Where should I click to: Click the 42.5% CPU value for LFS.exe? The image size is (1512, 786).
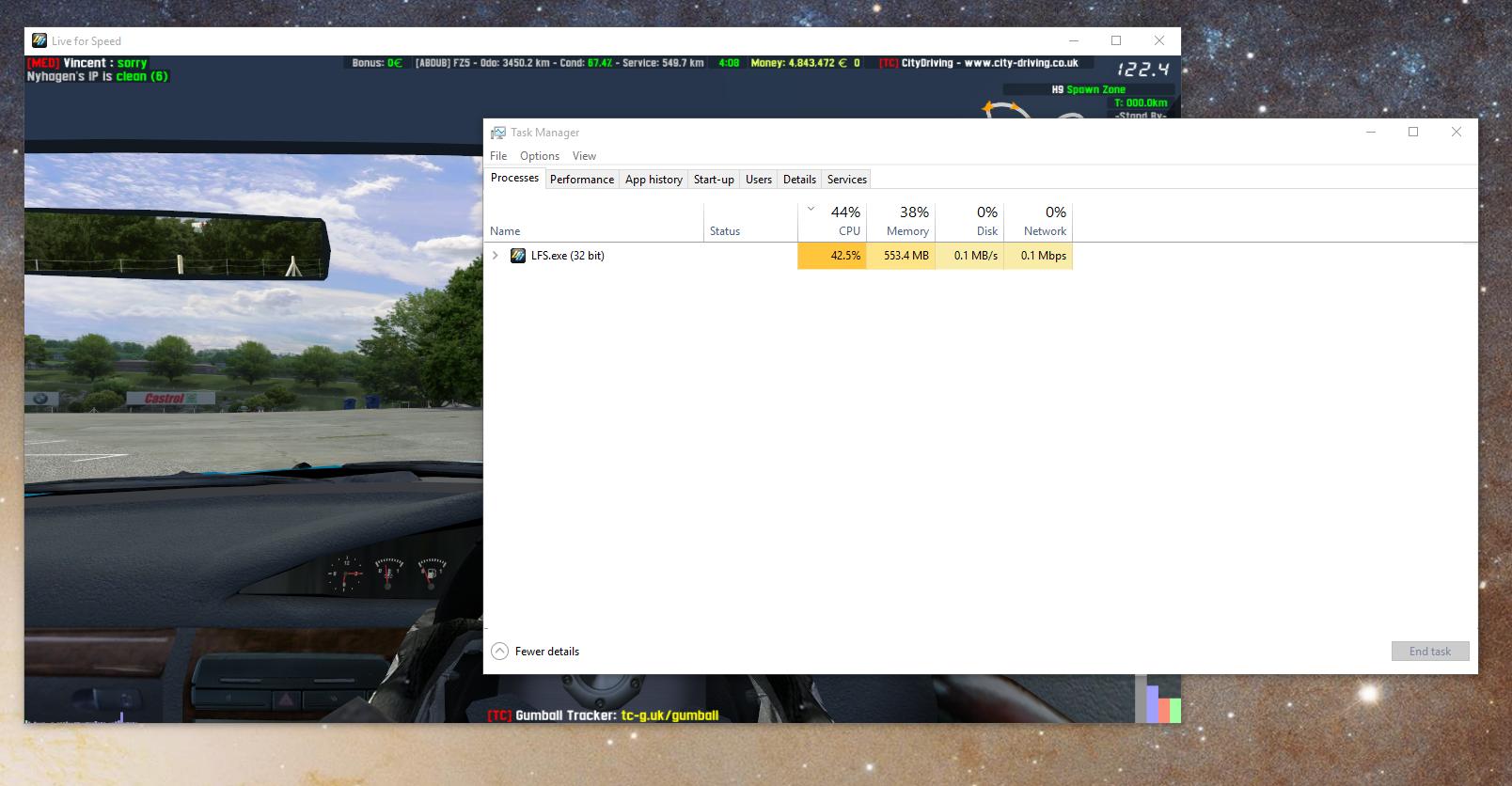[832, 256]
